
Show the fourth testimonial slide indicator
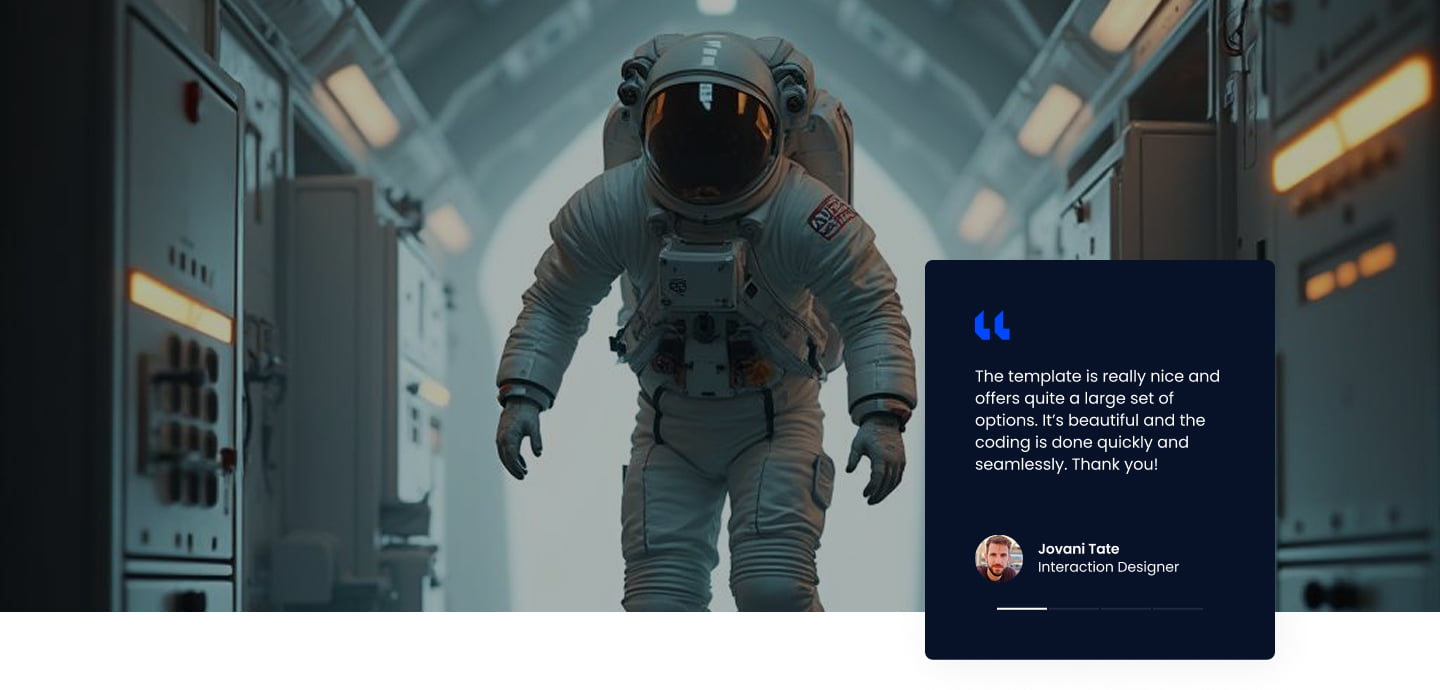pos(1178,608)
